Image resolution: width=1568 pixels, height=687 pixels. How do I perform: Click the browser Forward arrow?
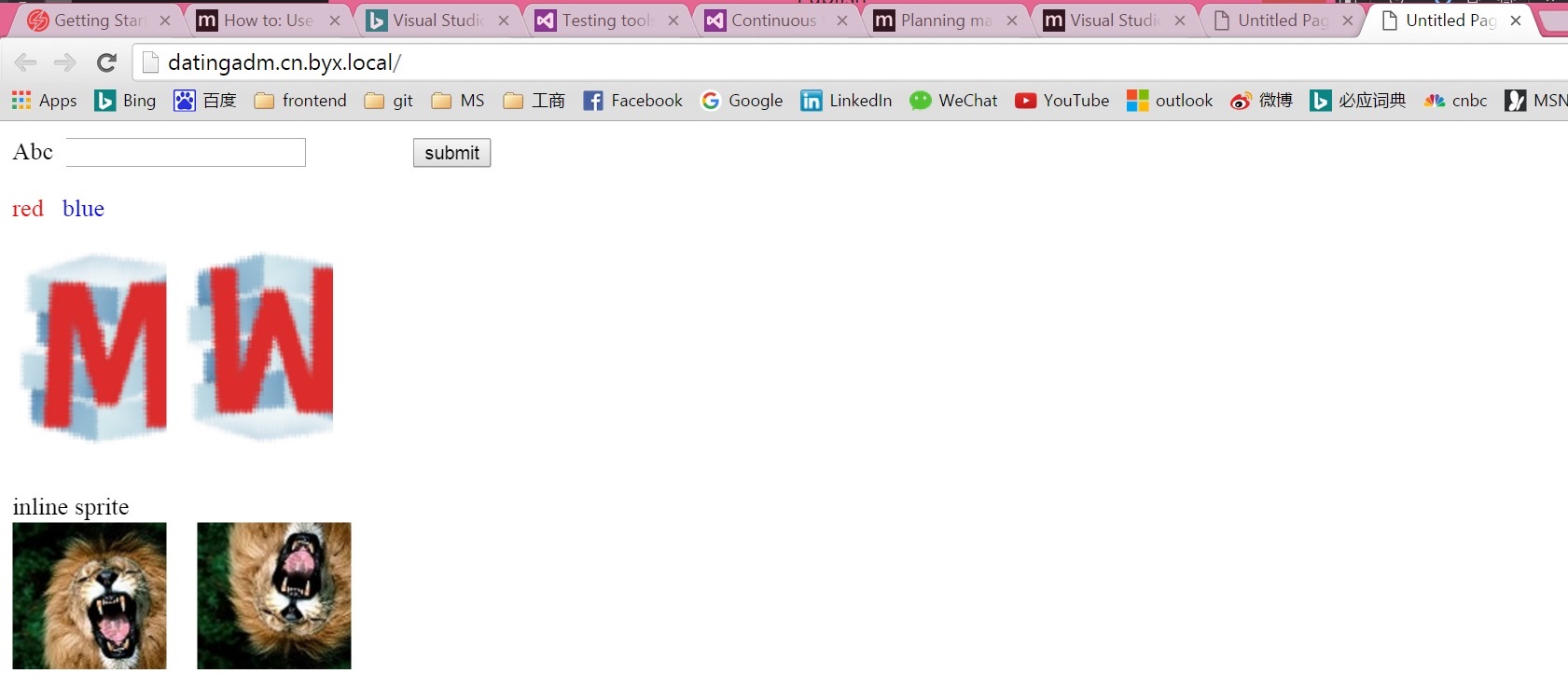coord(64,62)
